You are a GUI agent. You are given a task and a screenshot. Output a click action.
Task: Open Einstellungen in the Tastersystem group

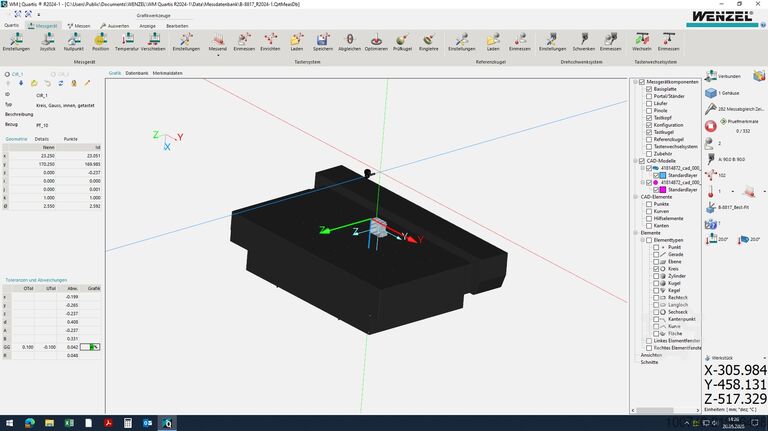[x=186, y=42]
